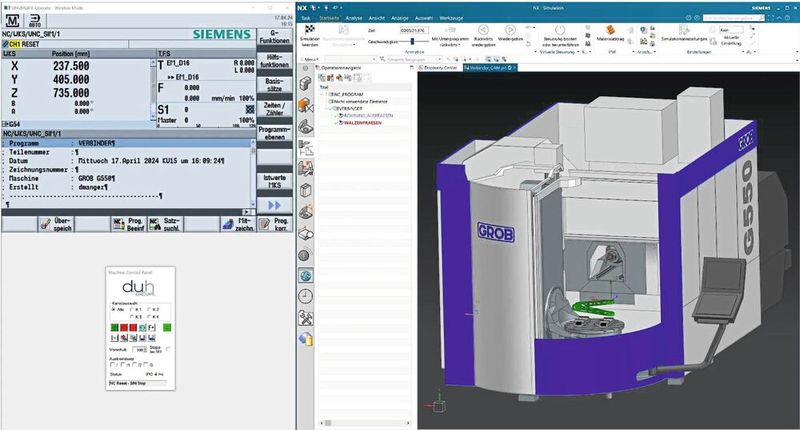Select the Basissätze softkey
Screen dimensions: 800x430
274,85
